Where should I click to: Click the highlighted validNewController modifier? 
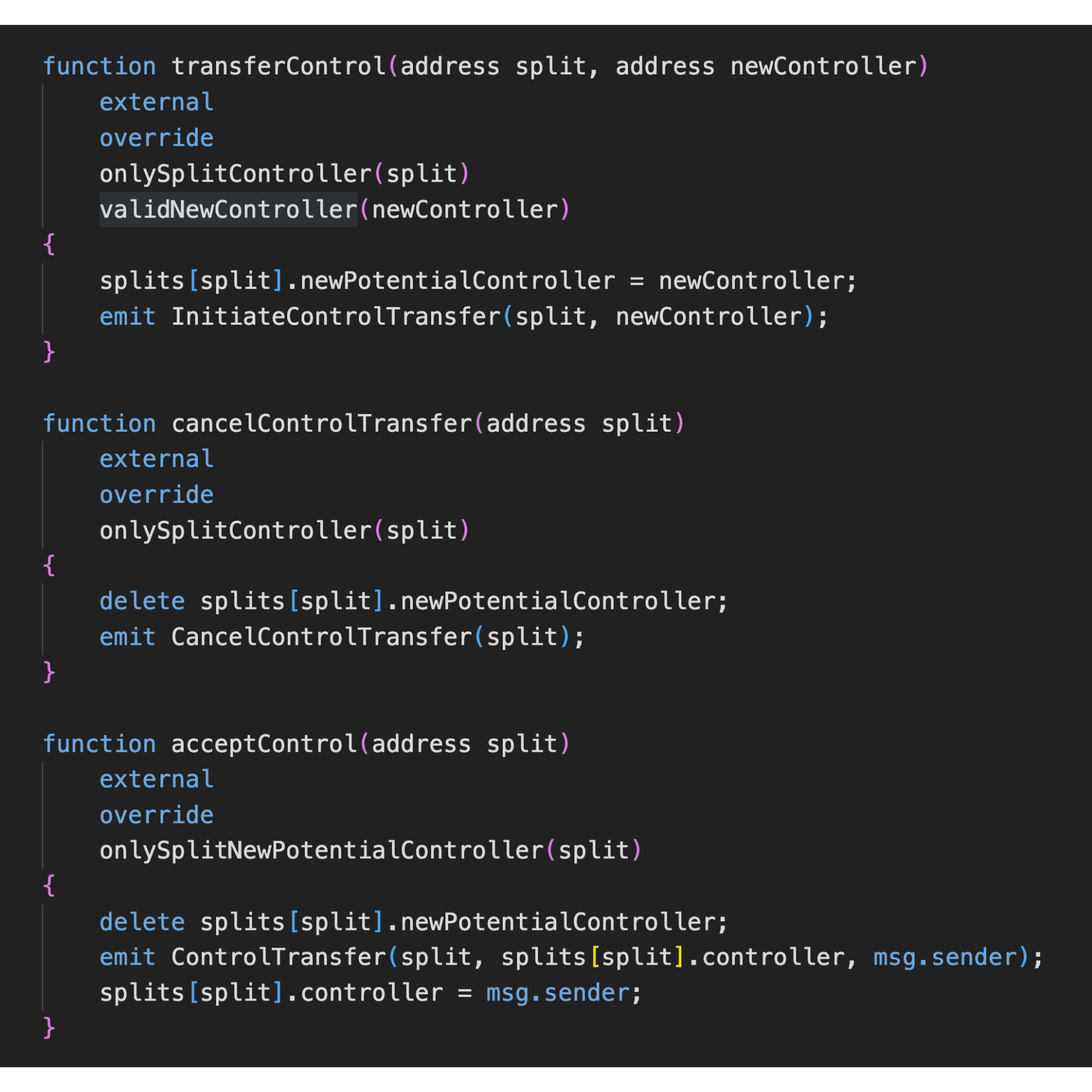(228, 210)
